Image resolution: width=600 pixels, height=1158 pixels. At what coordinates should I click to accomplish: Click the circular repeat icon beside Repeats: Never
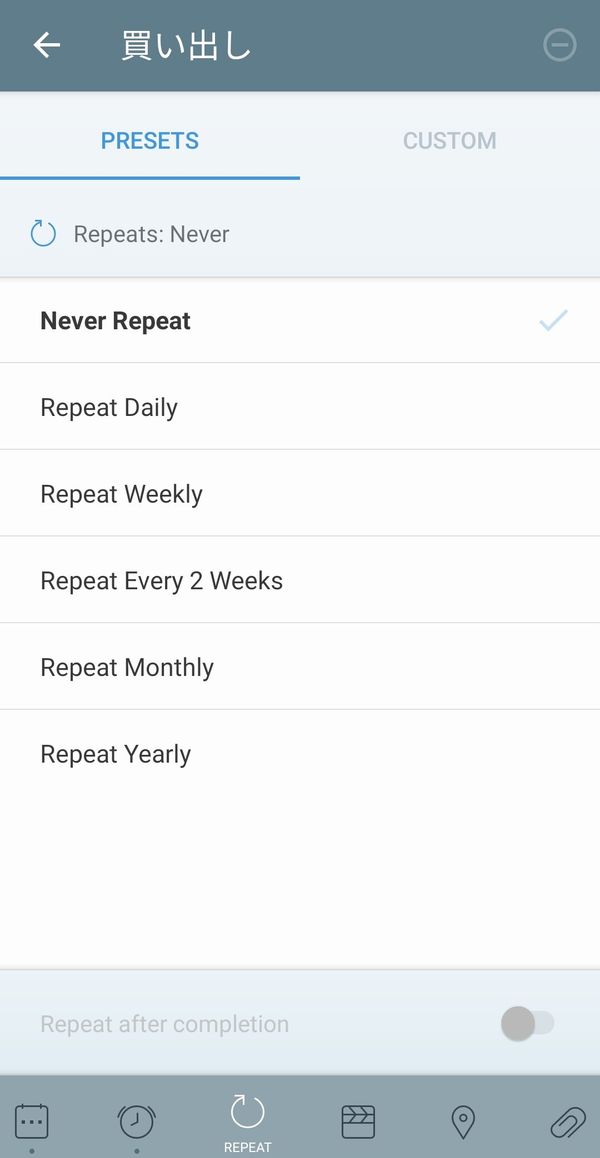43,233
